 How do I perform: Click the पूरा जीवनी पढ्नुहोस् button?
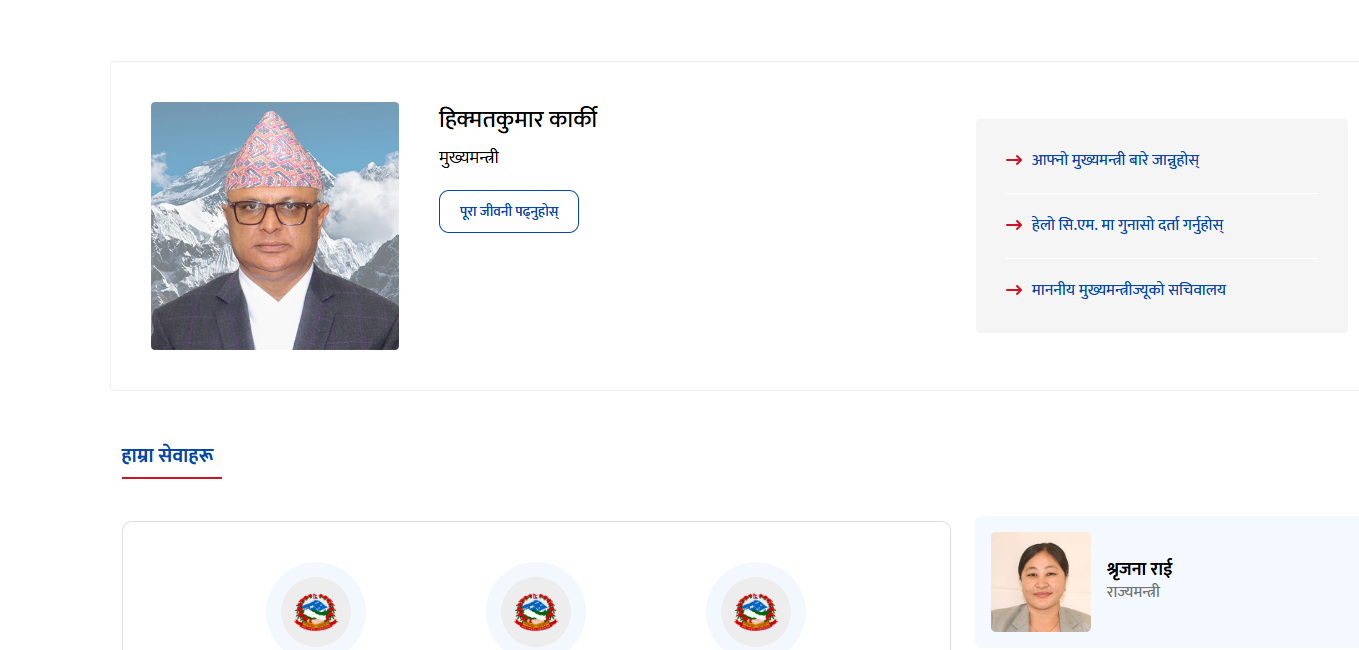tap(508, 211)
